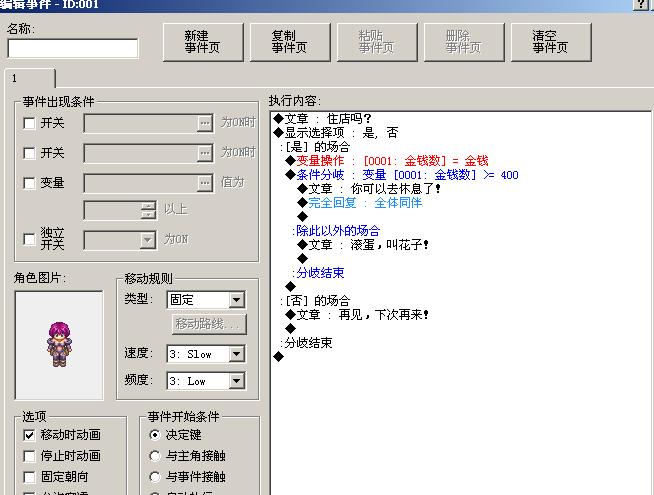This screenshot has height=495, width=654.
Task: Select the 除此以外的场合 line
Action: pyautogui.click(x=336, y=231)
